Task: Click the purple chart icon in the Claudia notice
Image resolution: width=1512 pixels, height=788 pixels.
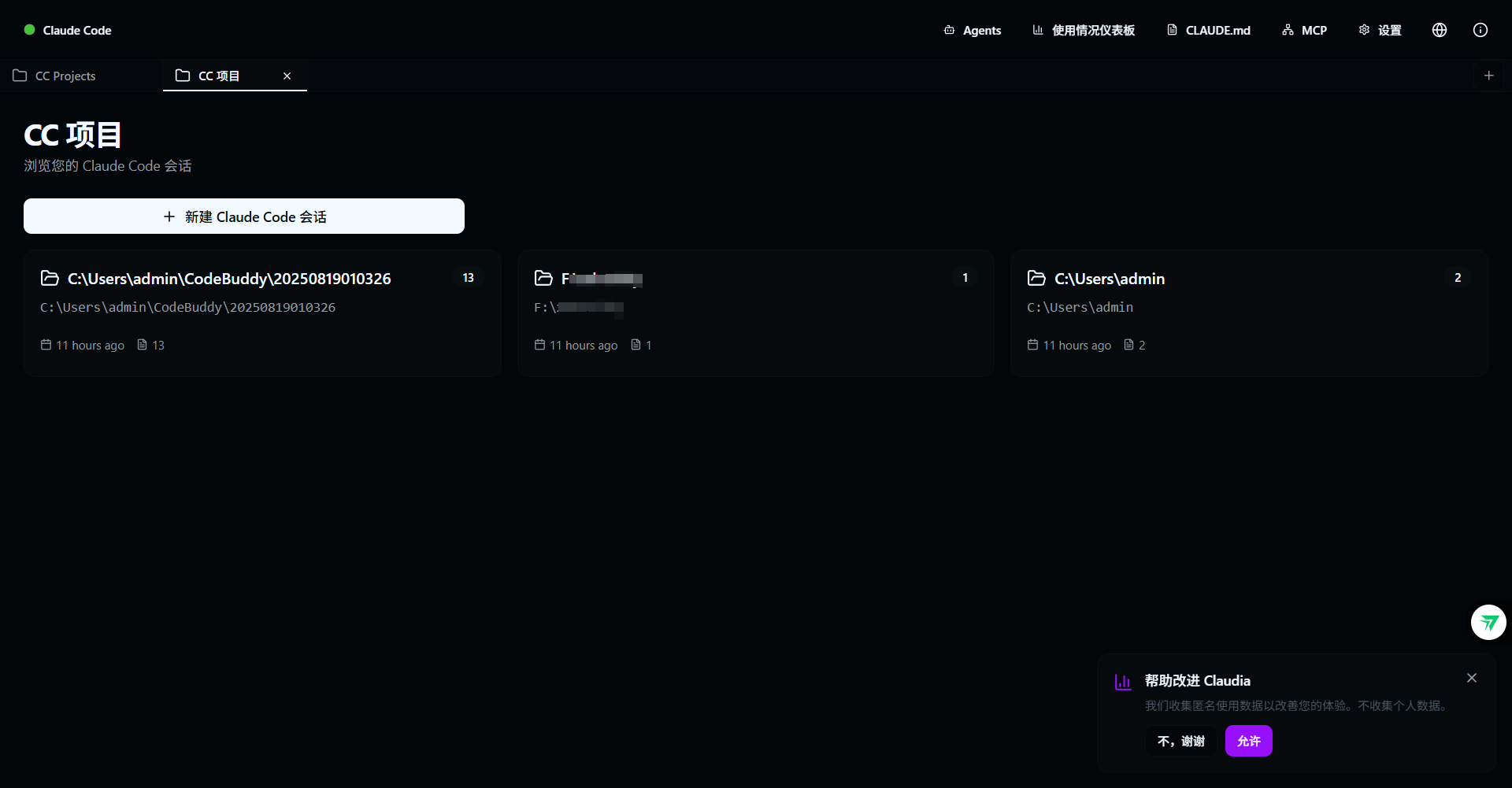Action: pos(1123,682)
